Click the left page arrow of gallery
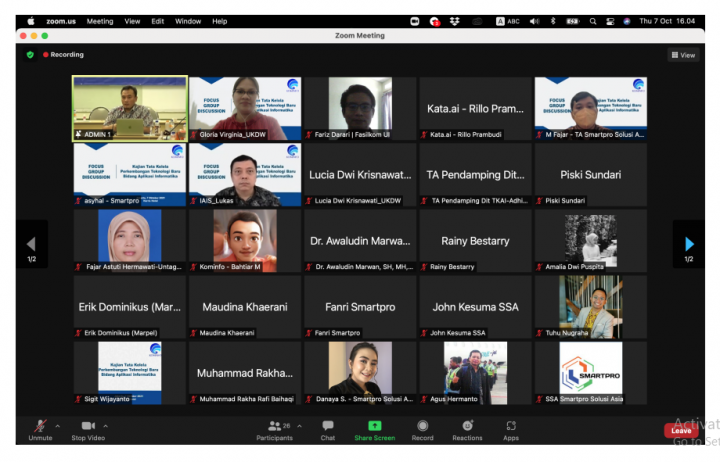Viewport: 720px width, 462px height. 31,244
